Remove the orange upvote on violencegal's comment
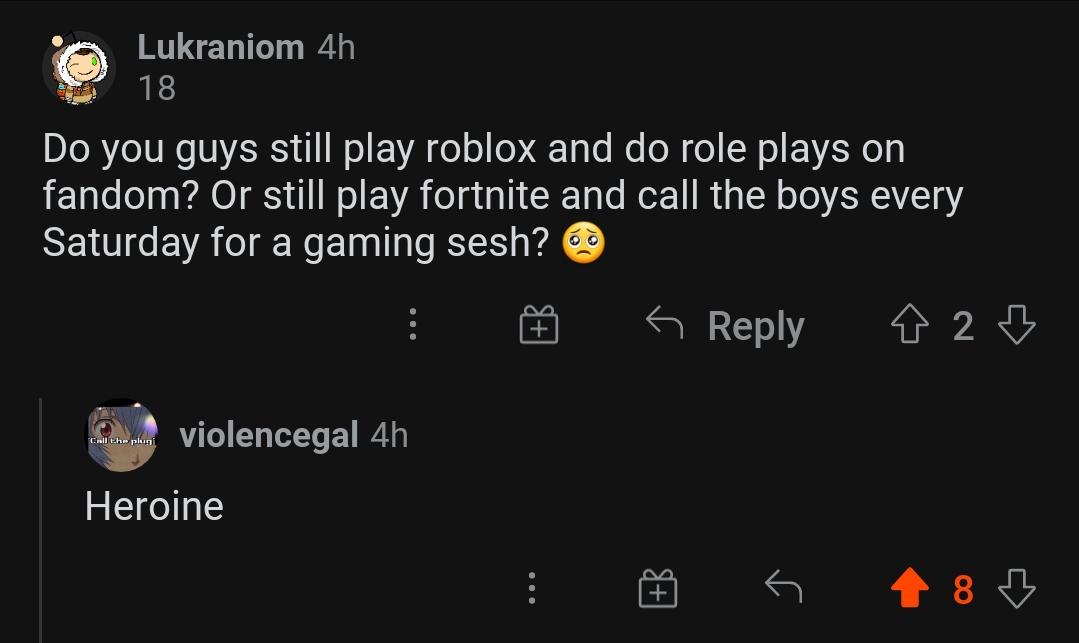The height and width of the screenshot is (643, 1079). click(909, 589)
